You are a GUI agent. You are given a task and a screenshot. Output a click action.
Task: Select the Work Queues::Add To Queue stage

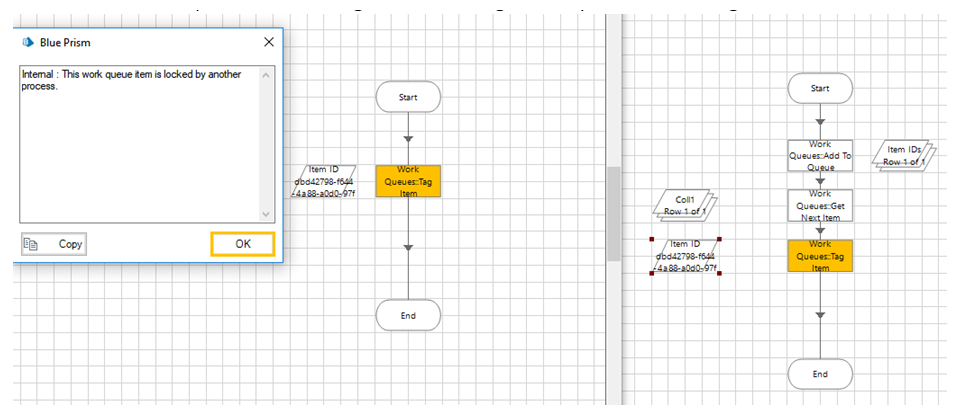(820, 156)
